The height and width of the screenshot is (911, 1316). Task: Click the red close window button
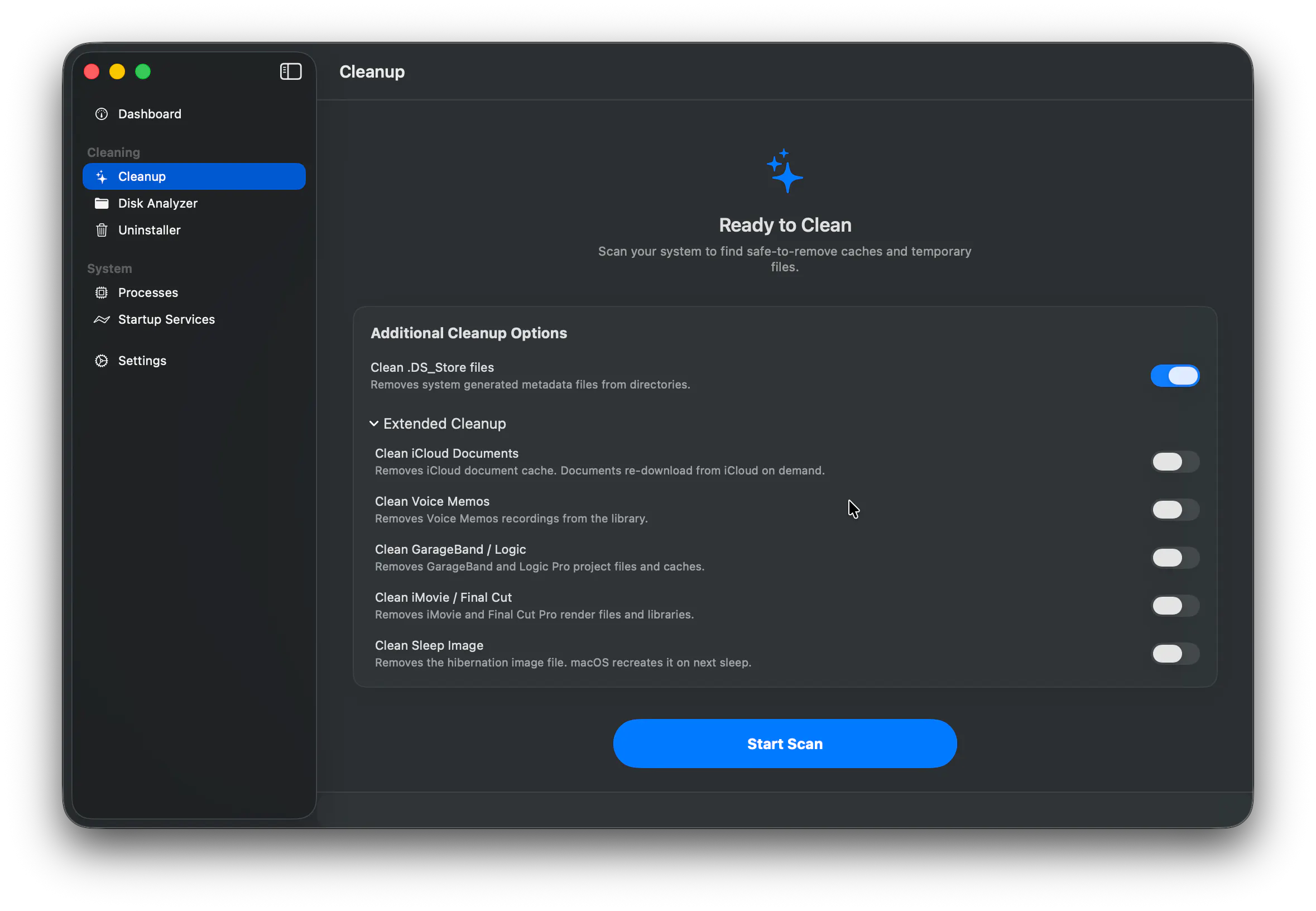click(92, 71)
